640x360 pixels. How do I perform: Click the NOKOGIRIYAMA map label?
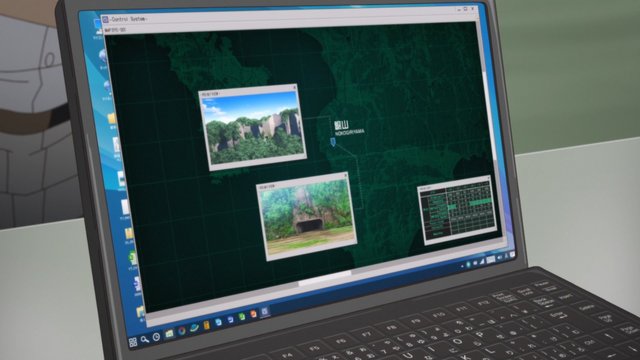point(349,133)
